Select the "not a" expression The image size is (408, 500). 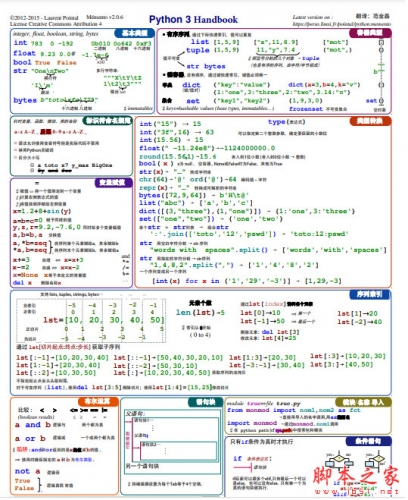pos(28,471)
